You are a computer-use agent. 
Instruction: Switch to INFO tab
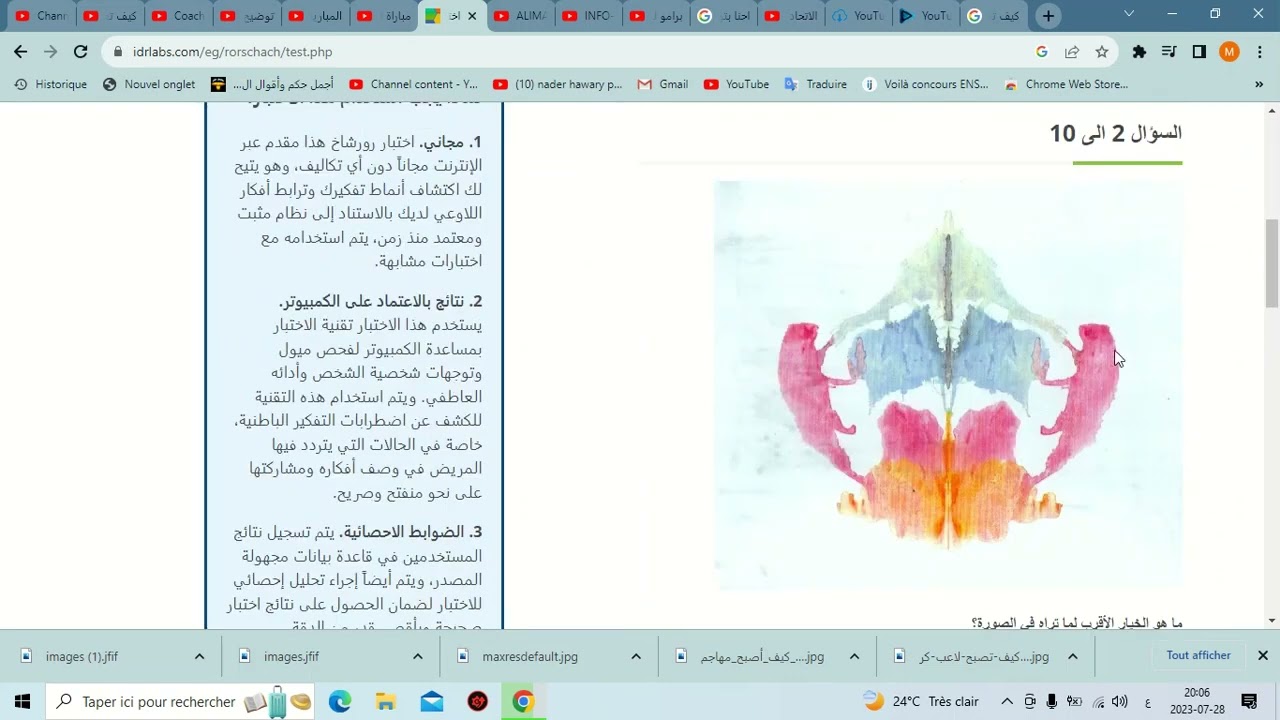pos(588,16)
